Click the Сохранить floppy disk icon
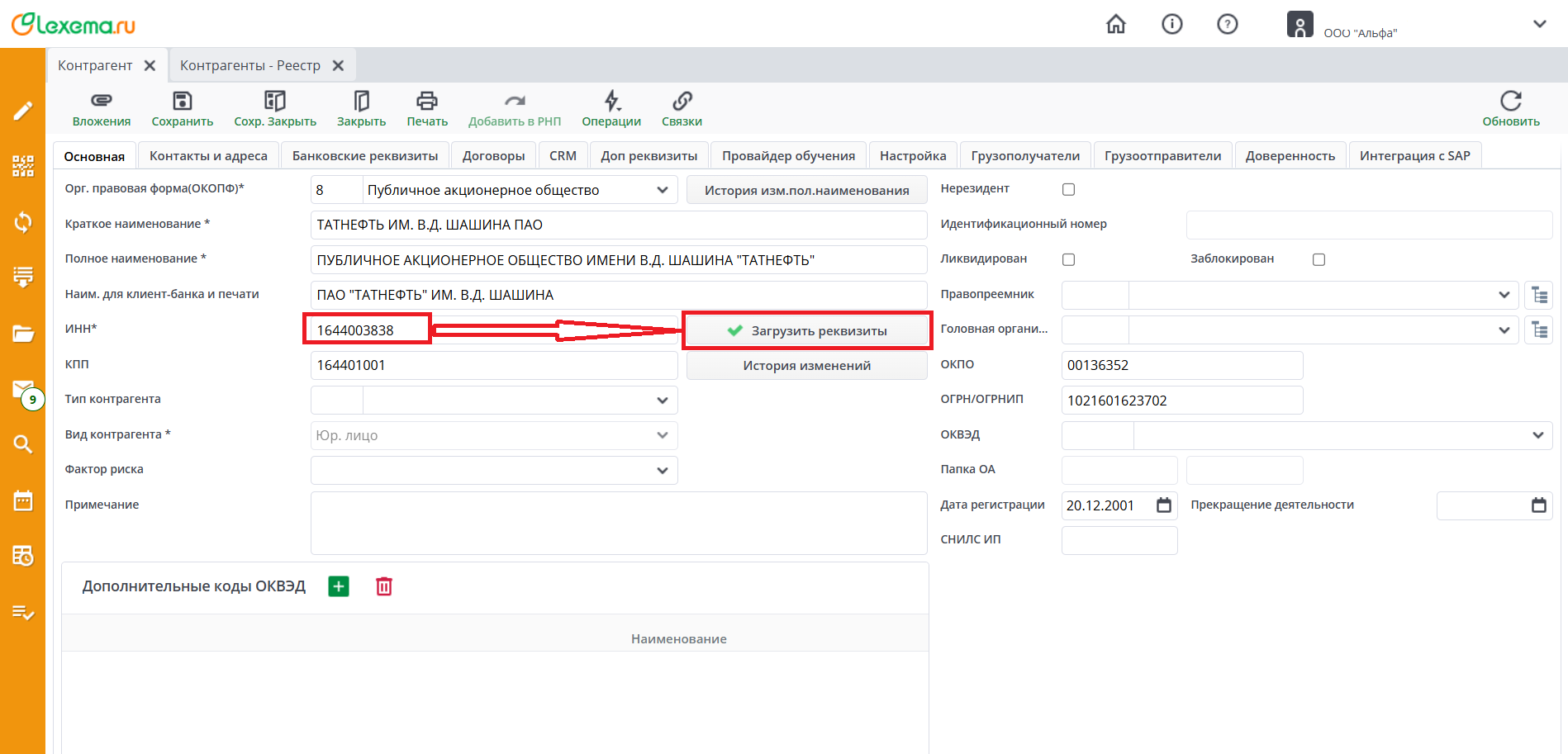1568x754 pixels. (182, 101)
